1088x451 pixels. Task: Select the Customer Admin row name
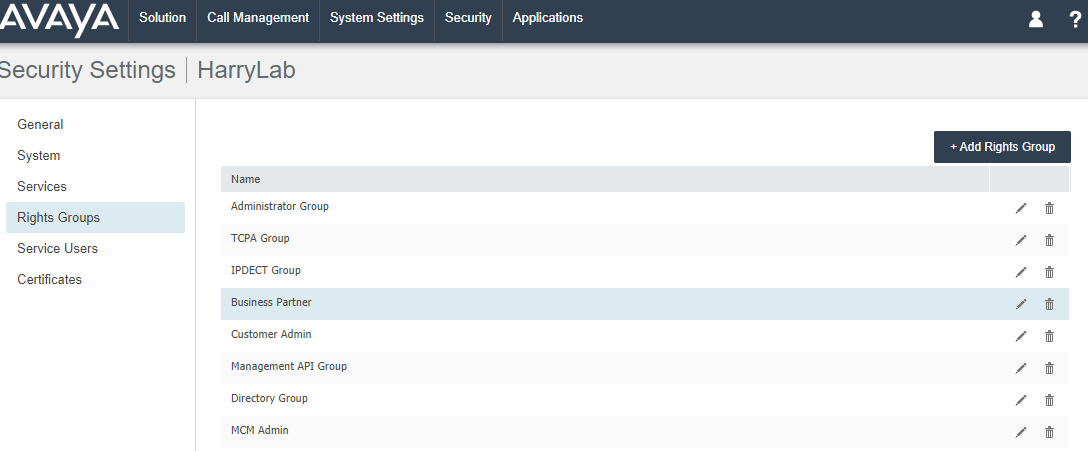pos(271,334)
